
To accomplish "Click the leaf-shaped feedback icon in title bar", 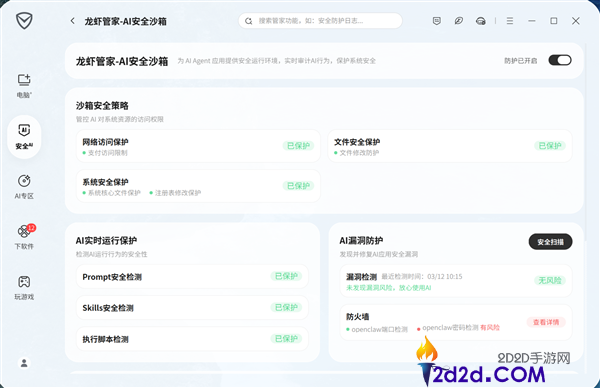I will click(458, 21).
